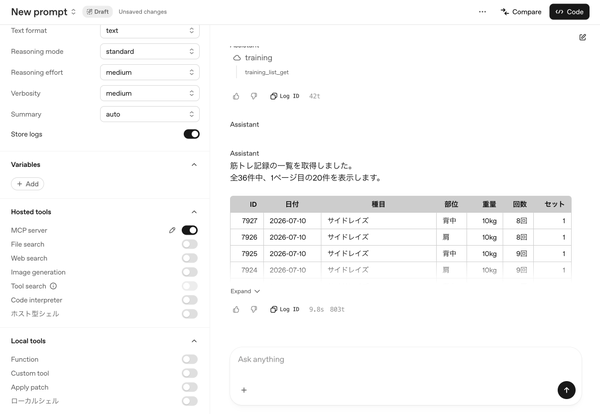
Task: Select the ID cell 7926
Action: point(249,237)
